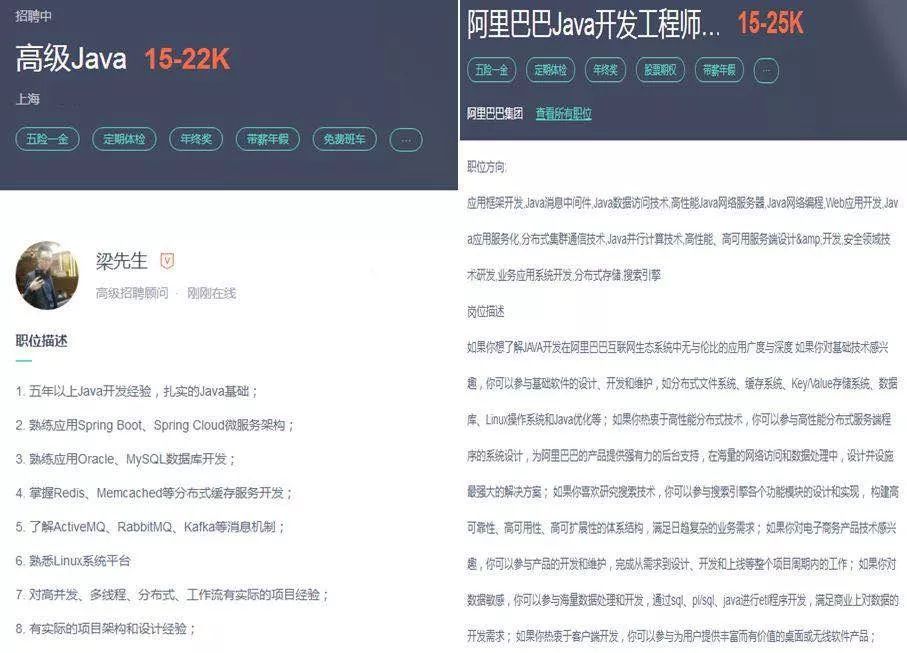Viewport: 907px width, 653px height.
Task: Click the 年终奖 tag in 高级Java listing
Action: coord(196,139)
